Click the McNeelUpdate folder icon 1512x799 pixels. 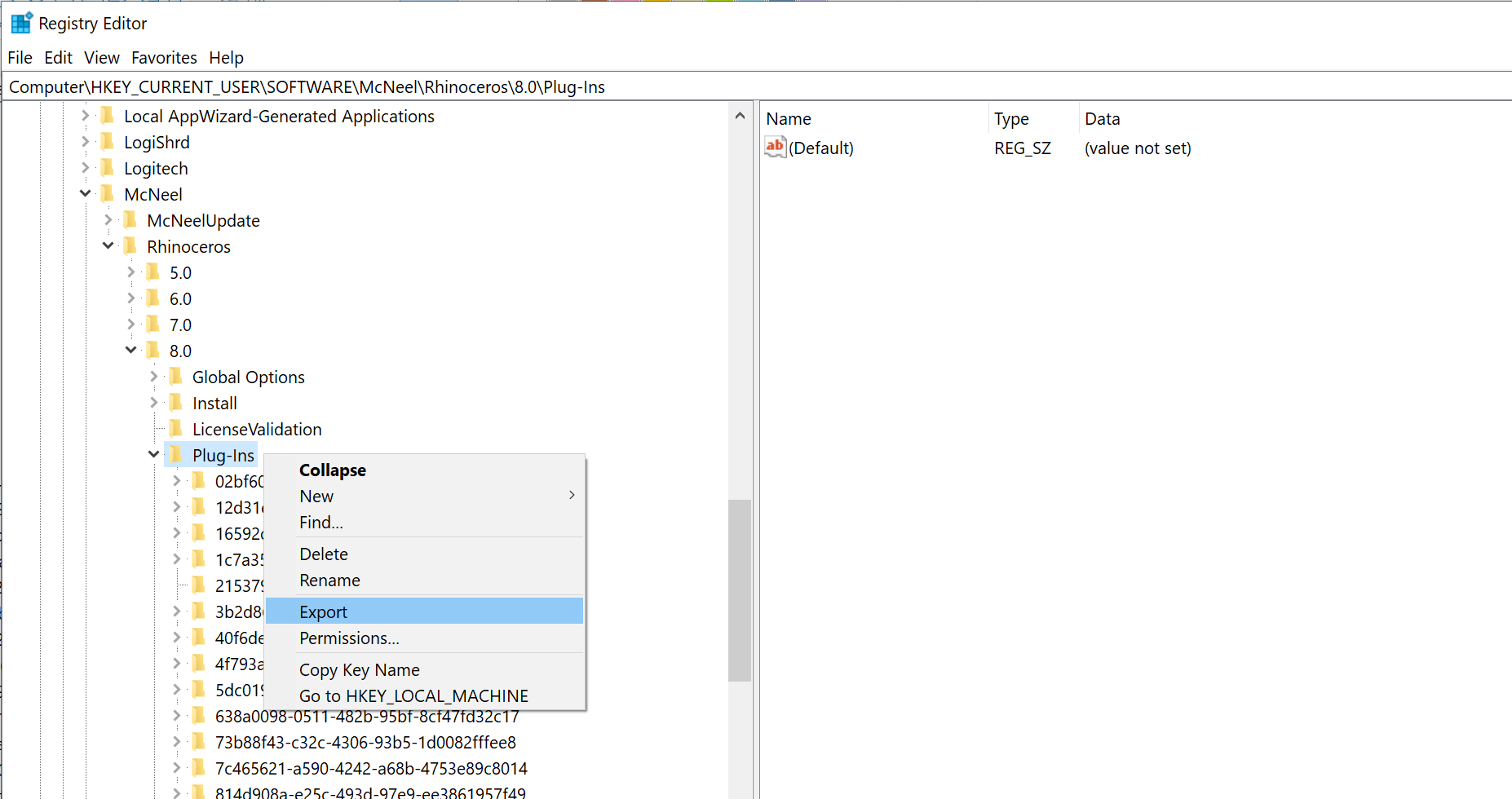pyautogui.click(x=130, y=220)
